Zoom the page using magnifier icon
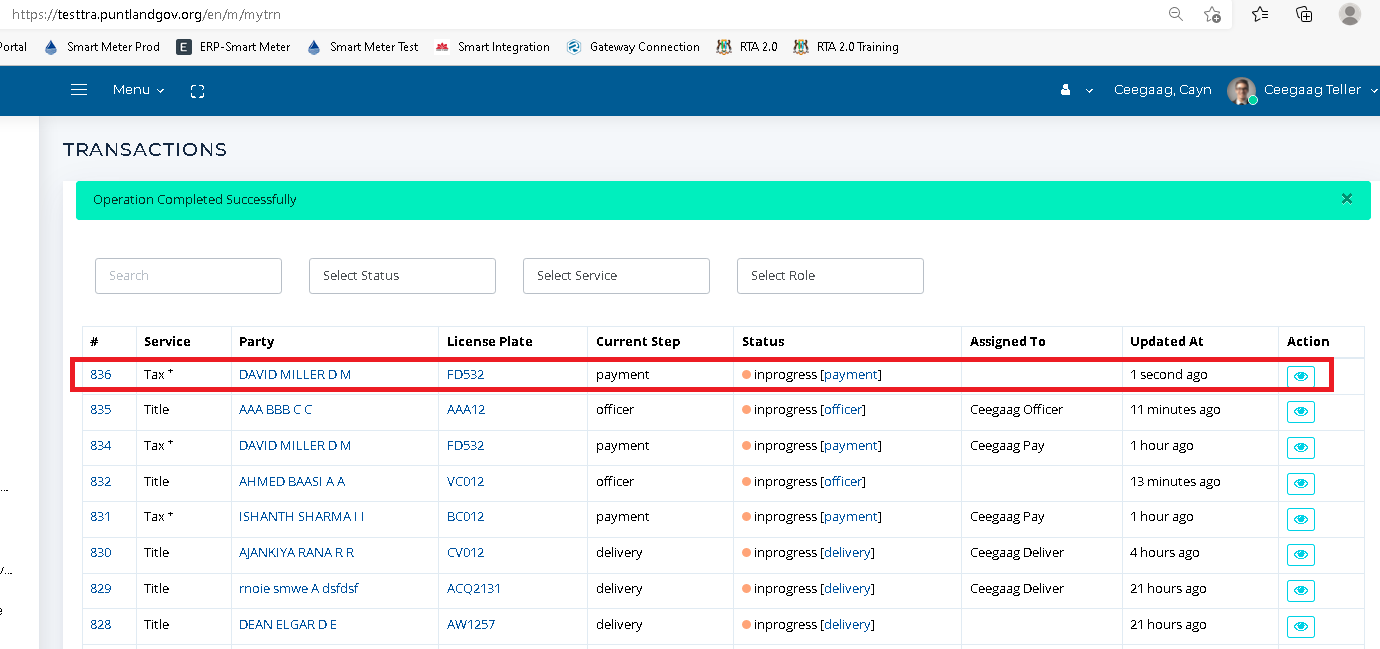The width and height of the screenshot is (1380, 649). pyautogui.click(x=1175, y=14)
